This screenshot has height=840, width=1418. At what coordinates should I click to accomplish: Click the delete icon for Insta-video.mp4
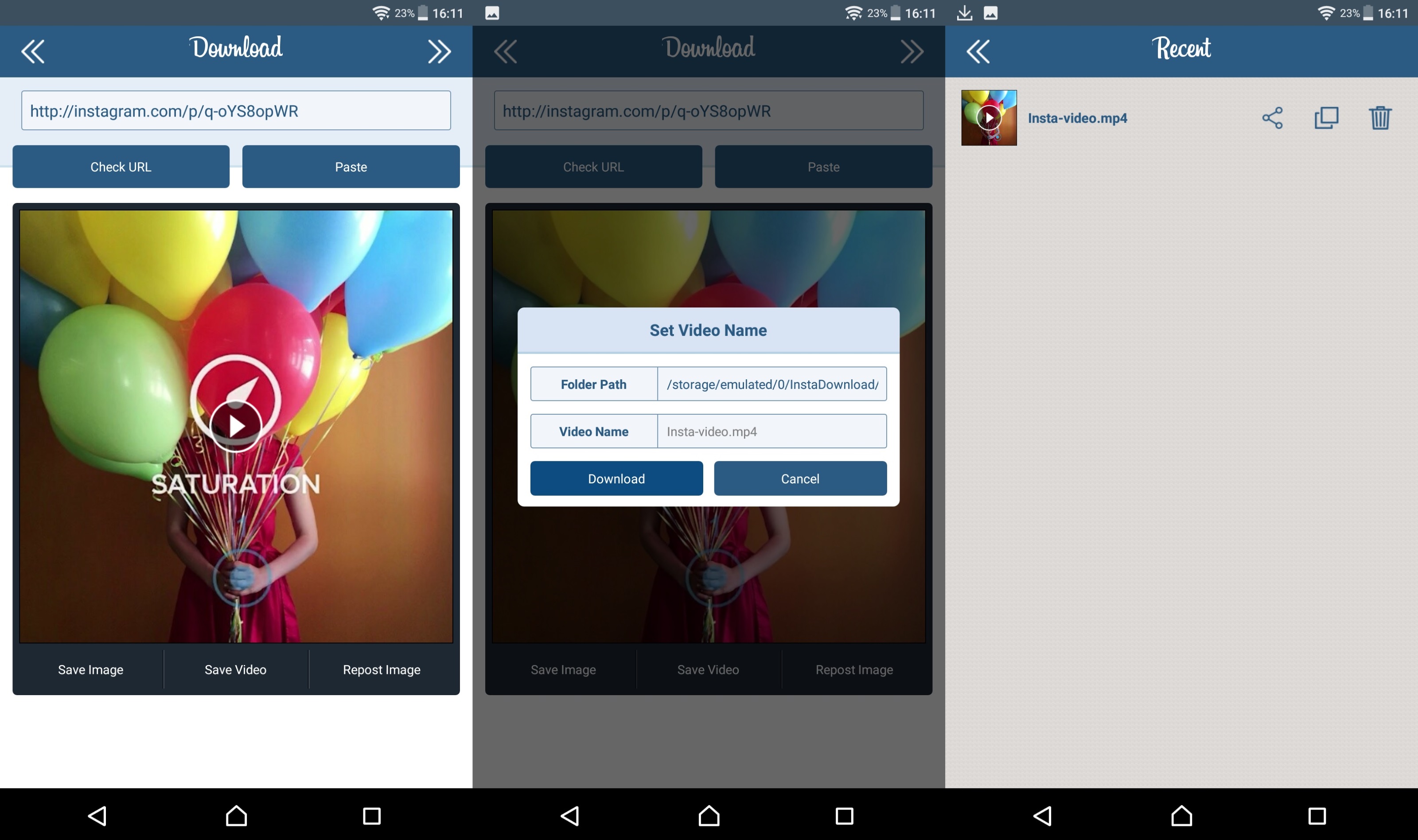click(1381, 118)
